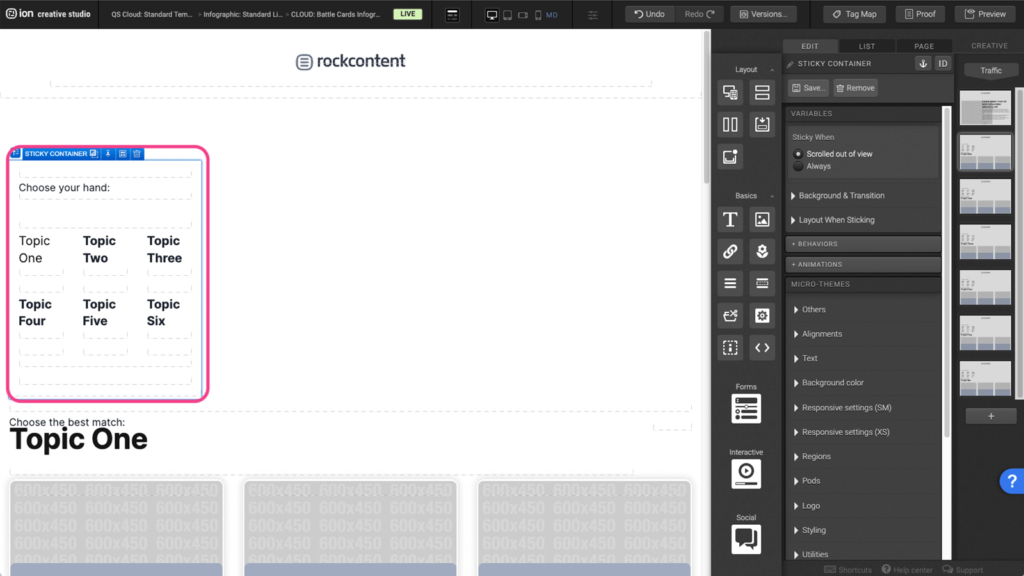This screenshot has height=576, width=1024.
Task: Insert an HTML code element
Action: click(761, 347)
